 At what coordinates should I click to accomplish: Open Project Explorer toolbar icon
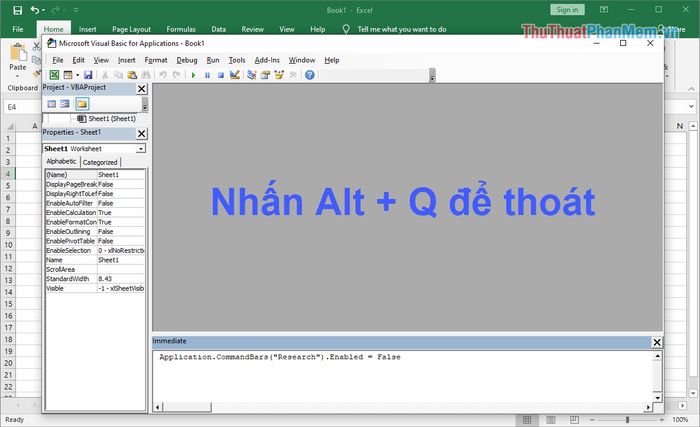[251, 75]
